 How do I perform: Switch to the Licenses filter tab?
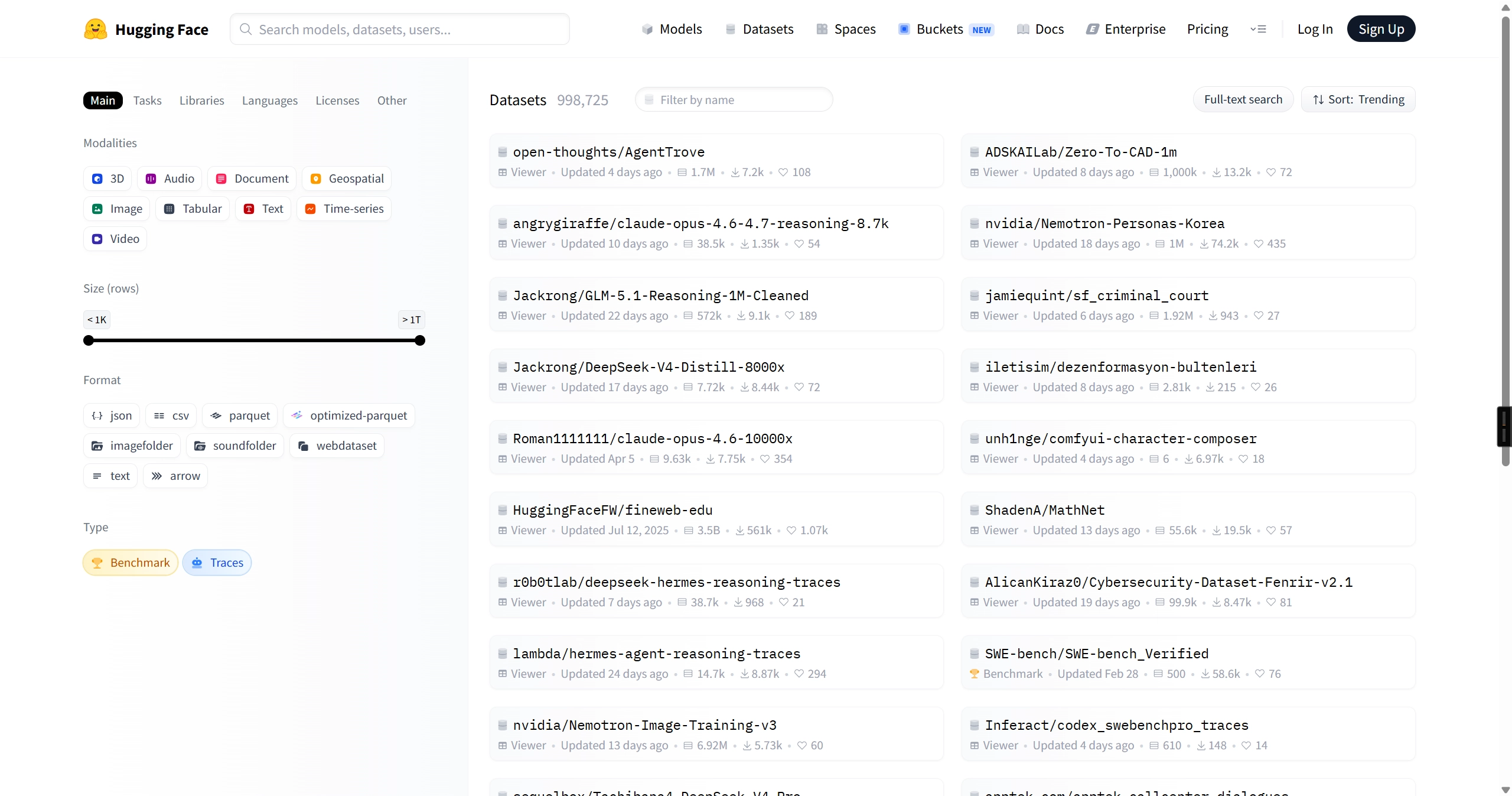(x=337, y=100)
